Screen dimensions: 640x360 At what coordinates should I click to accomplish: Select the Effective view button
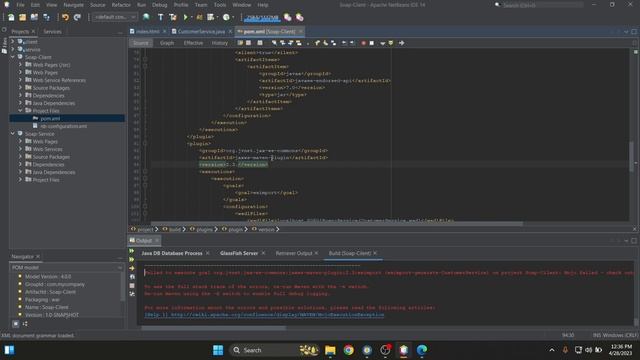pyautogui.click(x=193, y=43)
